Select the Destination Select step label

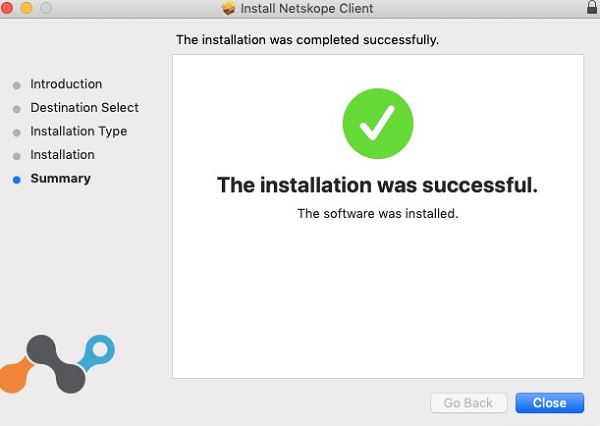(x=84, y=108)
